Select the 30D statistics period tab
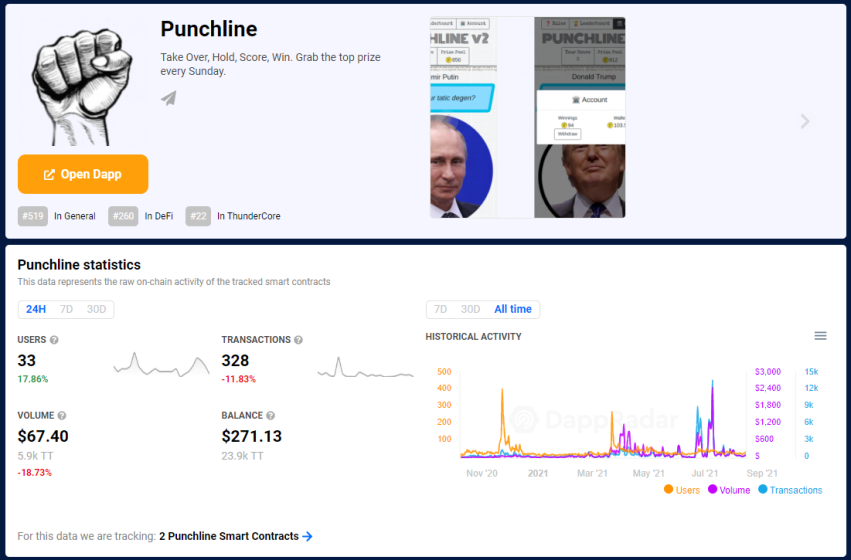Viewport: 851px width, 560px height. tap(97, 309)
